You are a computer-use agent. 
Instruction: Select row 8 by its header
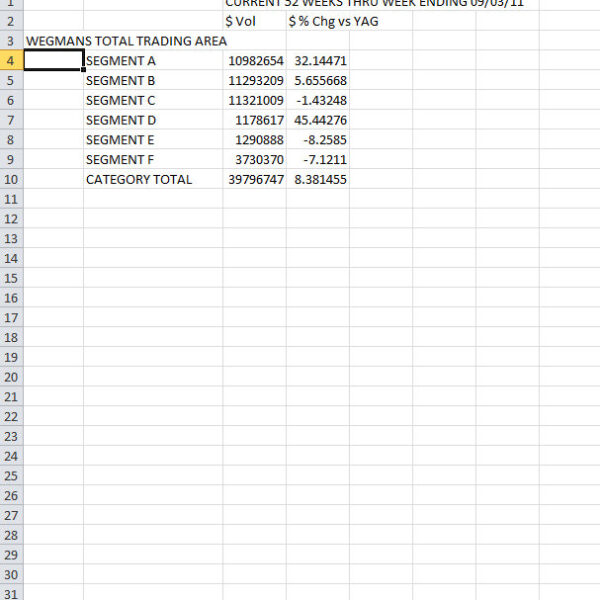pos(11,140)
